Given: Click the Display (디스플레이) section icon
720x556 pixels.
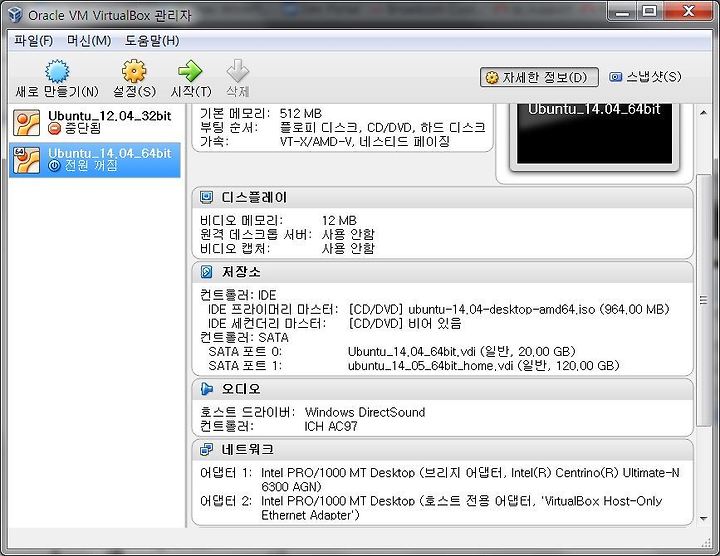Looking at the screenshot, I should (x=206, y=197).
